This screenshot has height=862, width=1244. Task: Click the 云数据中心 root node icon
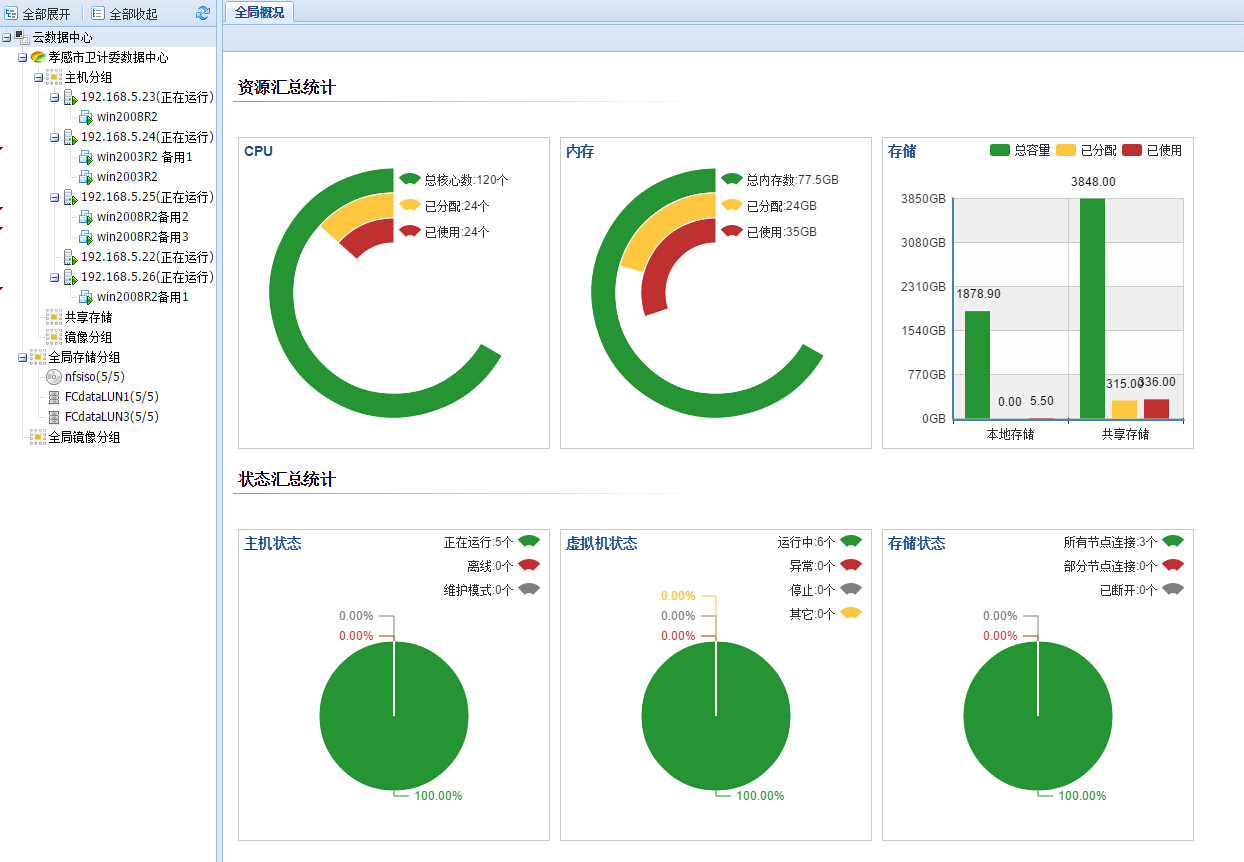point(22,37)
